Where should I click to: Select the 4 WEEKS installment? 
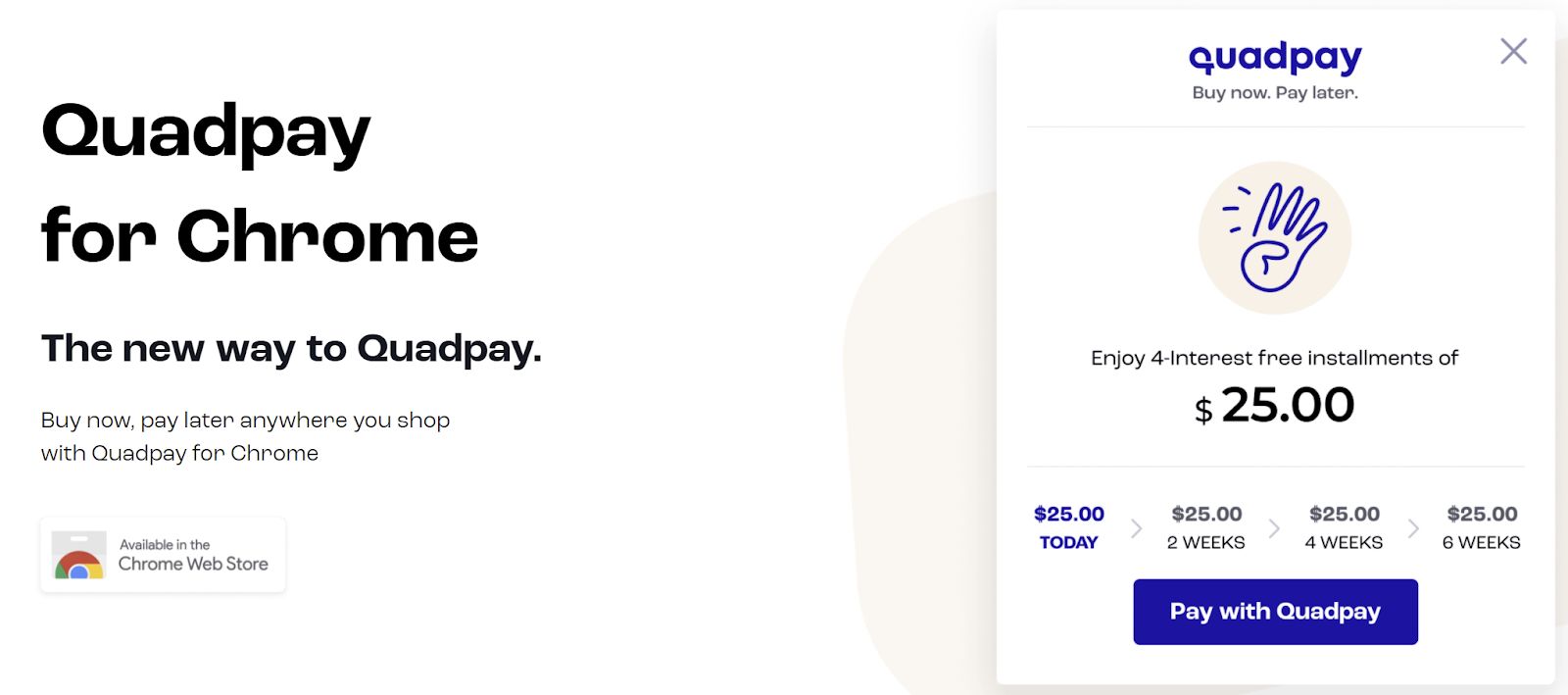pyautogui.click(x=1344, y=527)
